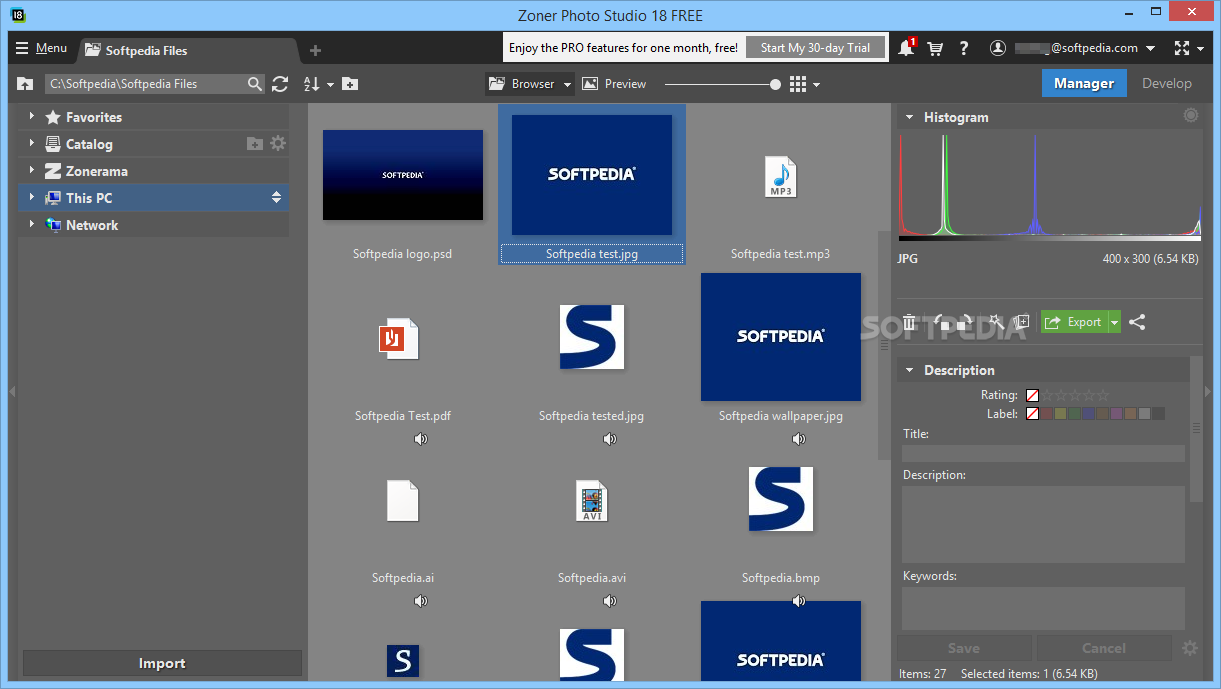The height and width of the screenshot is (689, 1221).
Task: Apply quick fix magic wand
Action: coord(996,322)
